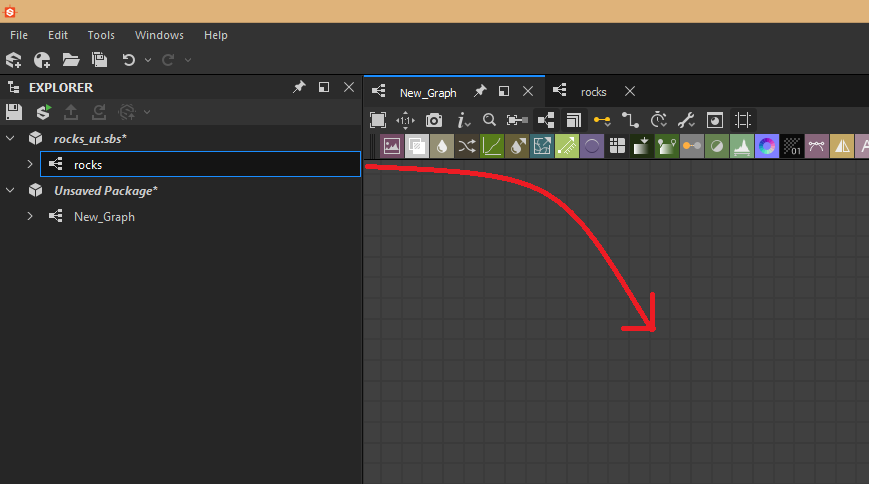Viewport: 869px width, 484px height.
Task: Click the Explorer publish package icon
Action: point(127,112)
